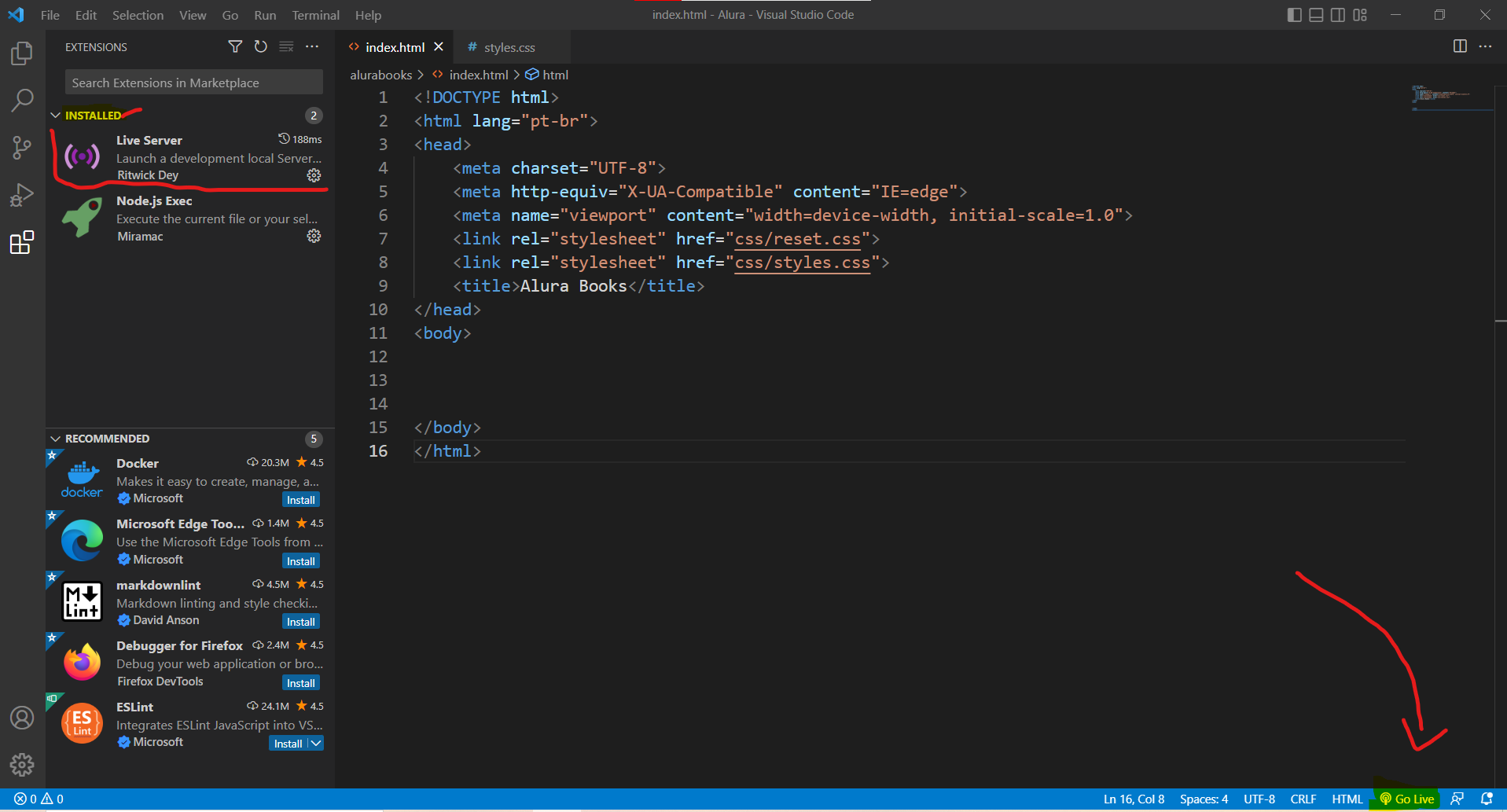Open Manage gear in activity bar
Image resolution: width=1507 pixels, height=812 pixels.
pyautogui.click(x=22, y=764)
